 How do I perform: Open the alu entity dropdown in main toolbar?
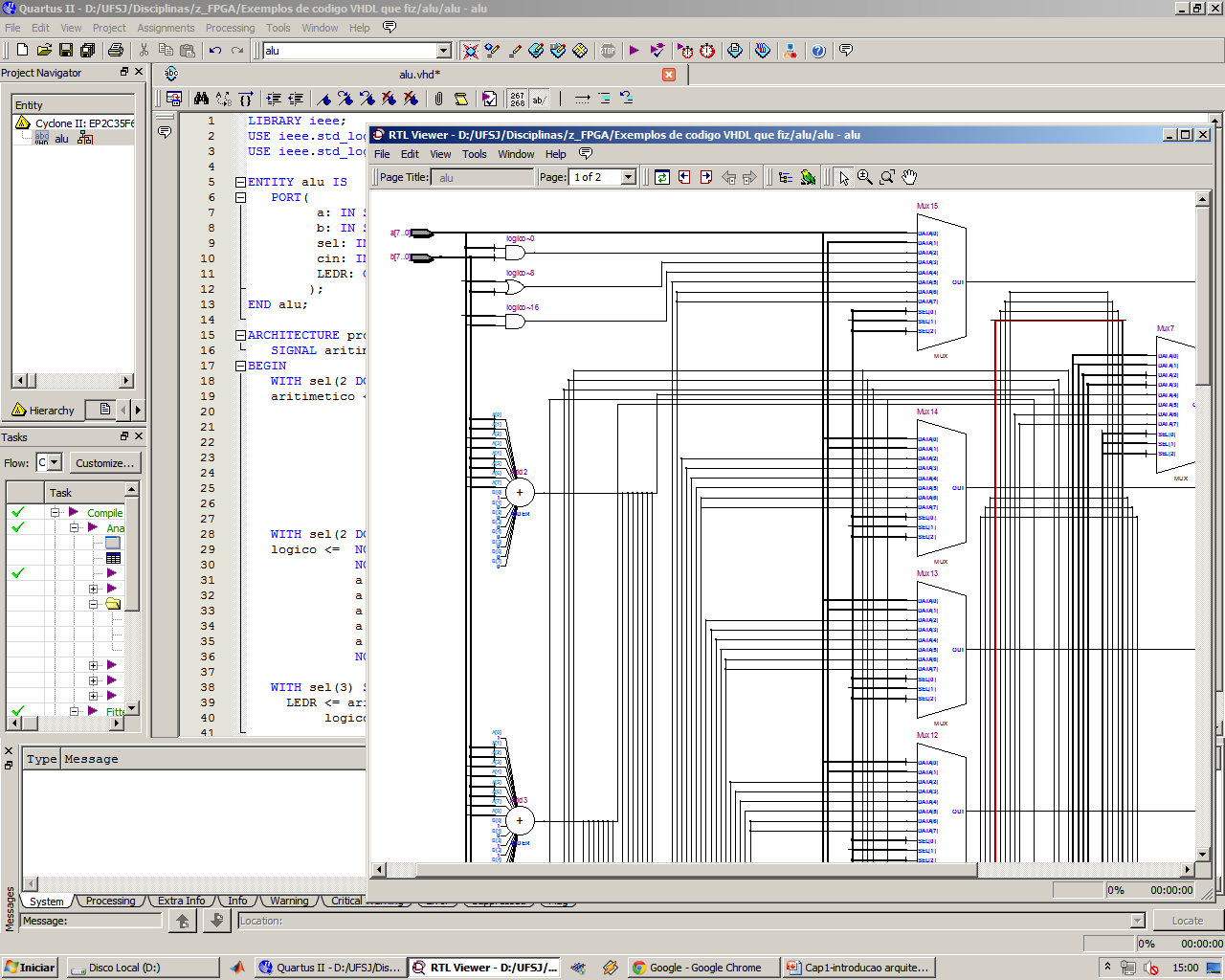[x=444, y=51]
